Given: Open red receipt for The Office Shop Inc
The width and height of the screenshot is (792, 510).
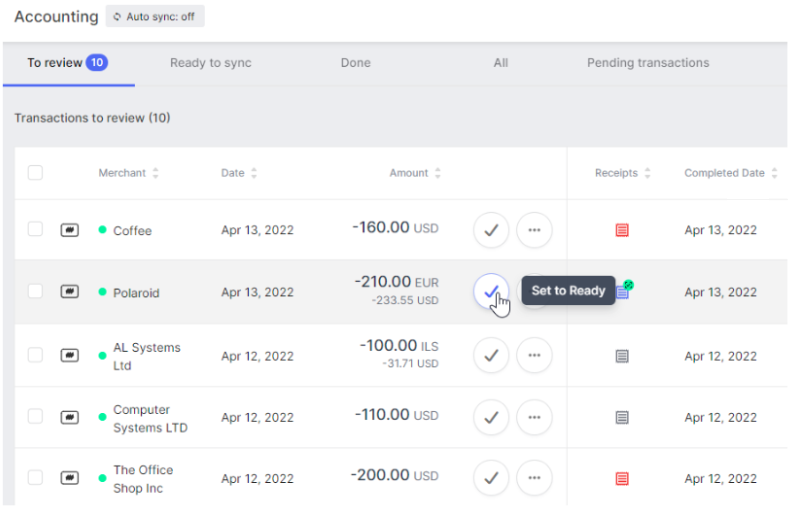Looking at the screenshot, I should coord(622,479).
